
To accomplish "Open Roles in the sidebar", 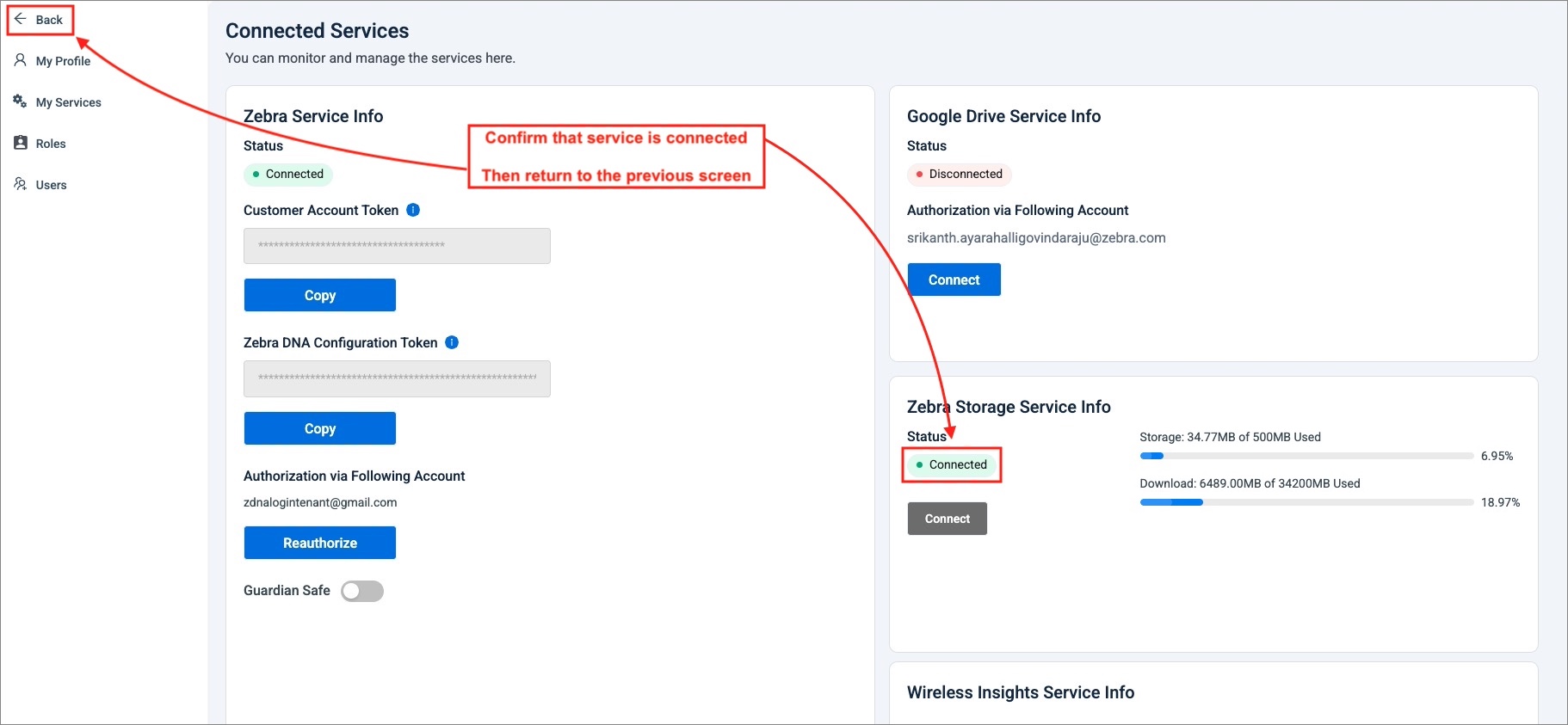I will click(51, 144).
